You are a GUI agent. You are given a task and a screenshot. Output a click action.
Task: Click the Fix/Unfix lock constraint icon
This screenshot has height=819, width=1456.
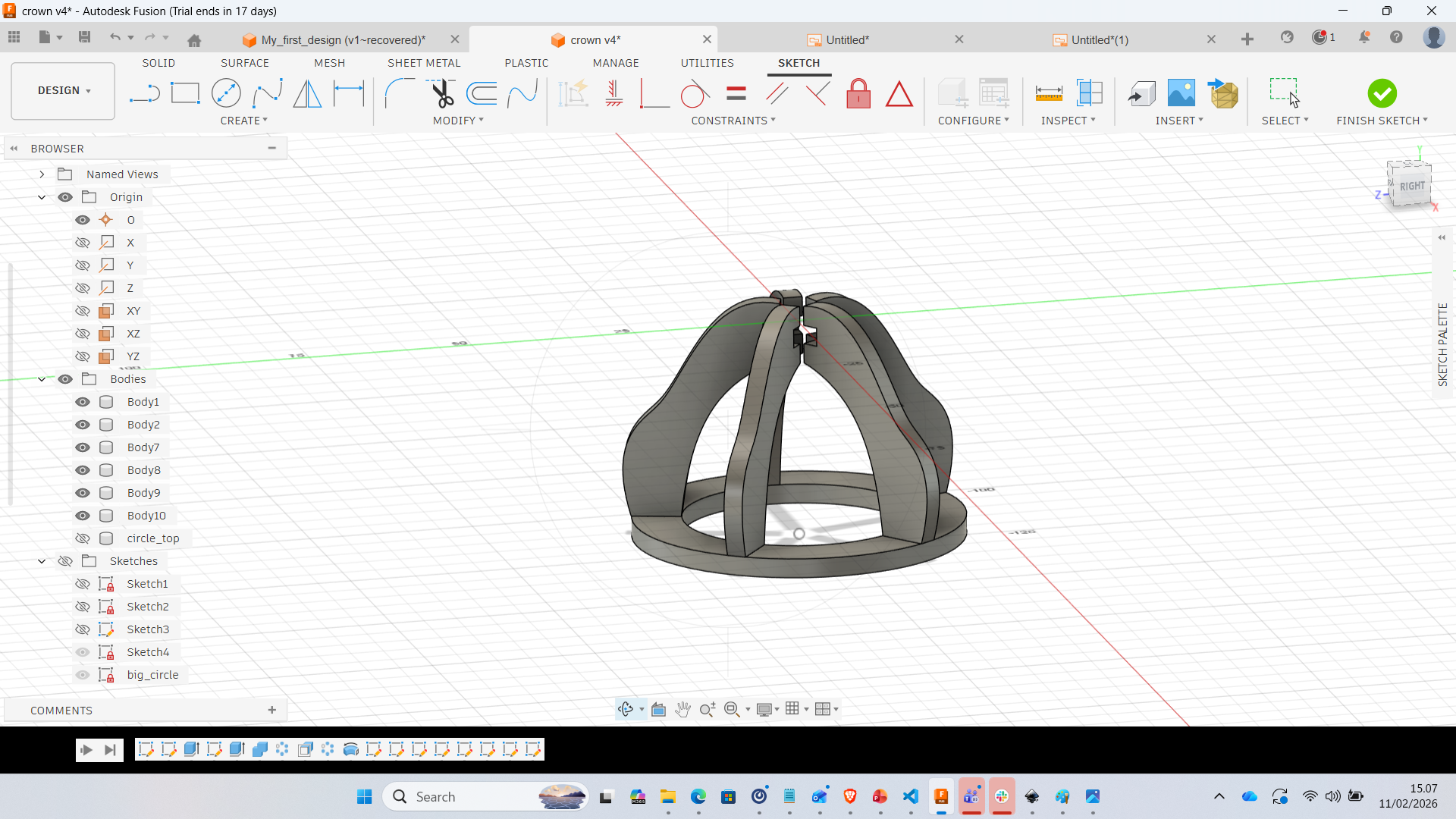858,94
